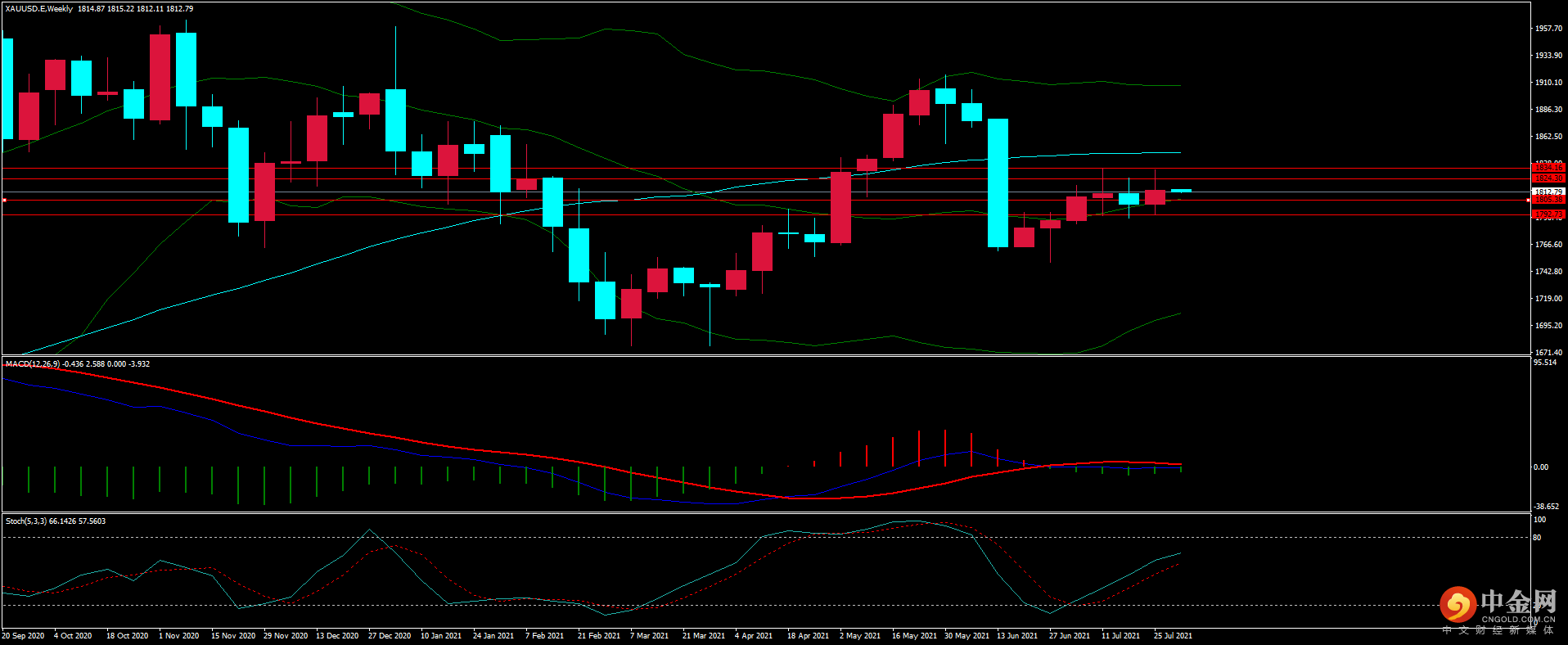1568x645 pixels.
Task: Click the 1957.70 price axis label
Action: [x=1549, y=29]
